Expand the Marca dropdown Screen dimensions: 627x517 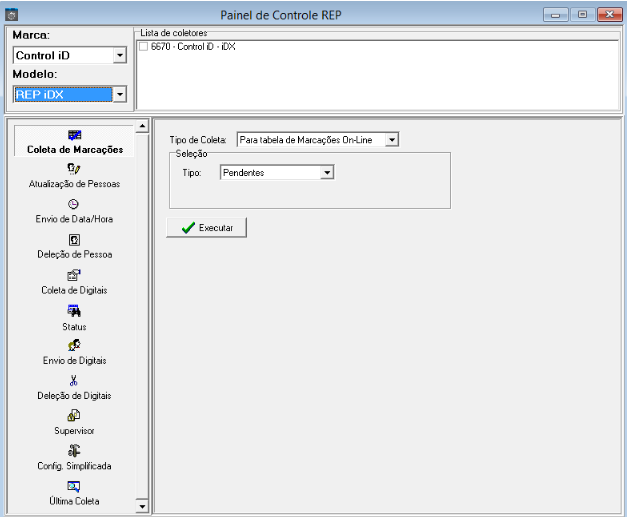pyautogui.click(x=119, y=56)
